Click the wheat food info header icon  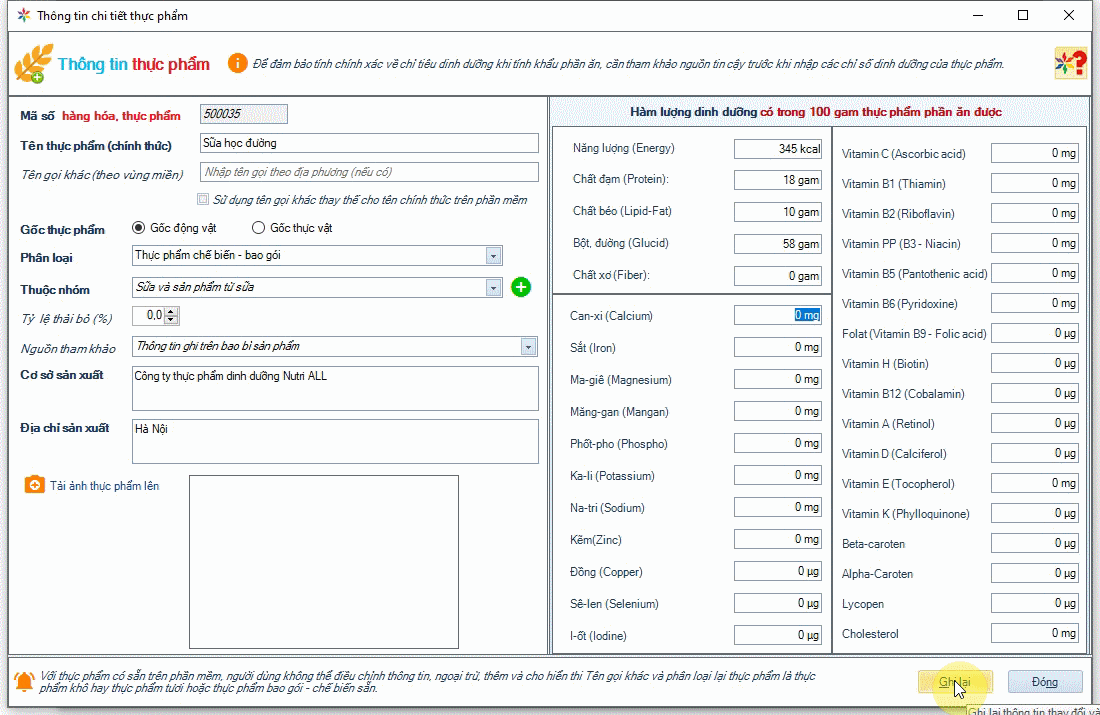[x=30, y=64]
